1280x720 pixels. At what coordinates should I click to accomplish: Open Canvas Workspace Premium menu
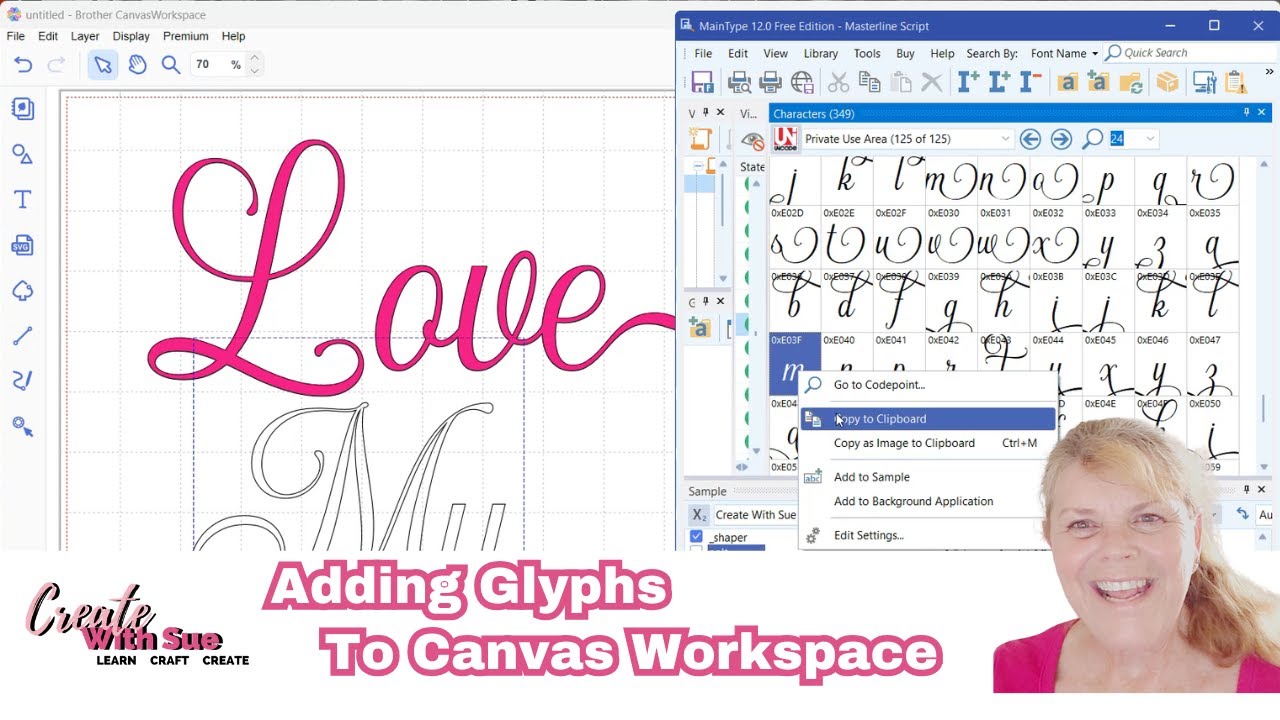tap(186, 36)
